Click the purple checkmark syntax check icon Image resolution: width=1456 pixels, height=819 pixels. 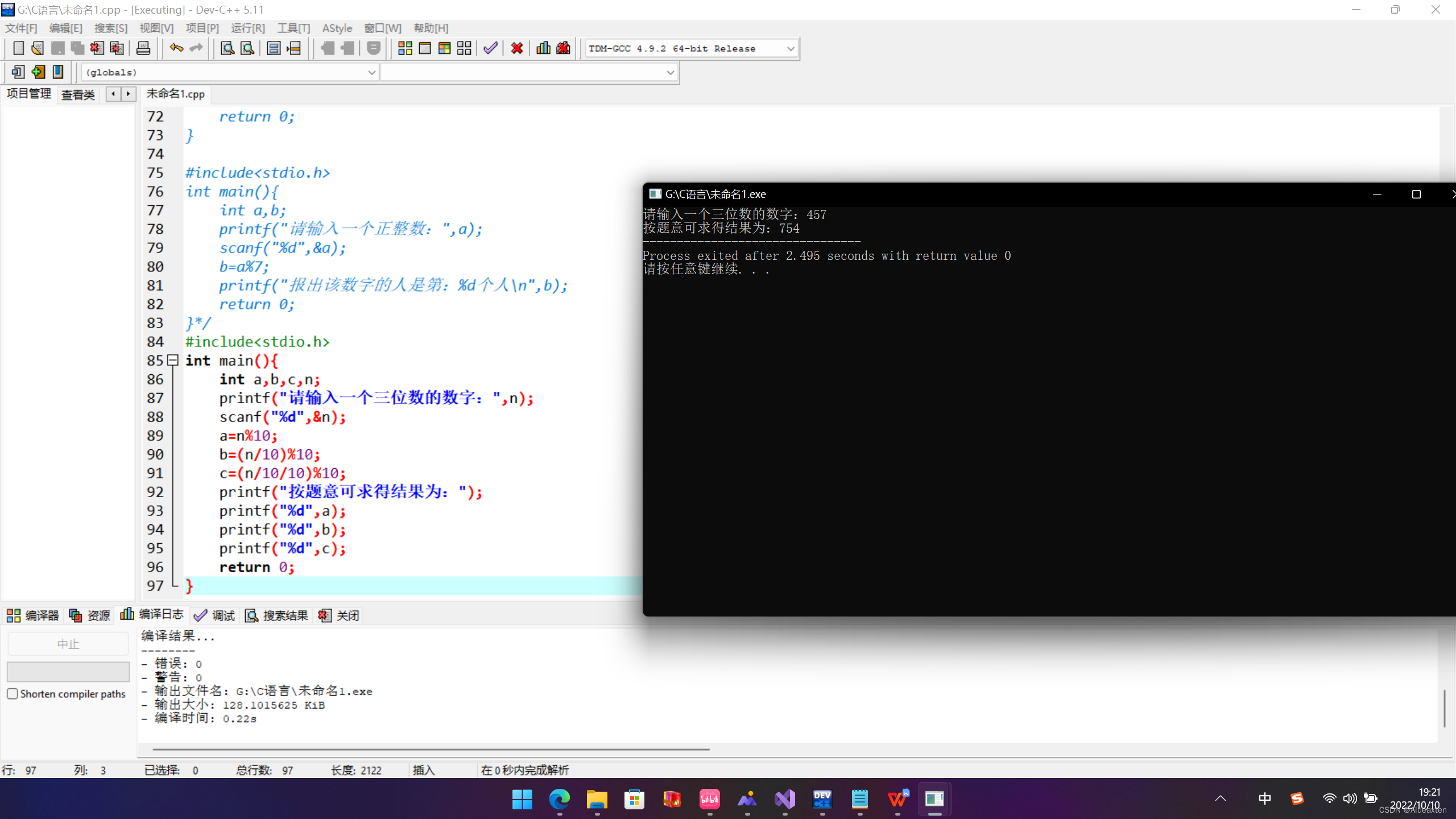coord(490,48)
